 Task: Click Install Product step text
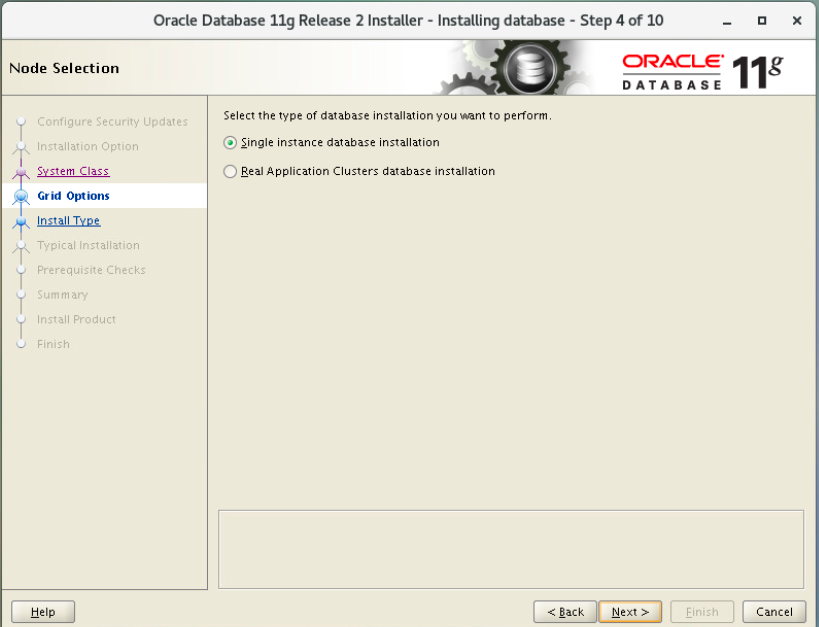tap(76, 319)
